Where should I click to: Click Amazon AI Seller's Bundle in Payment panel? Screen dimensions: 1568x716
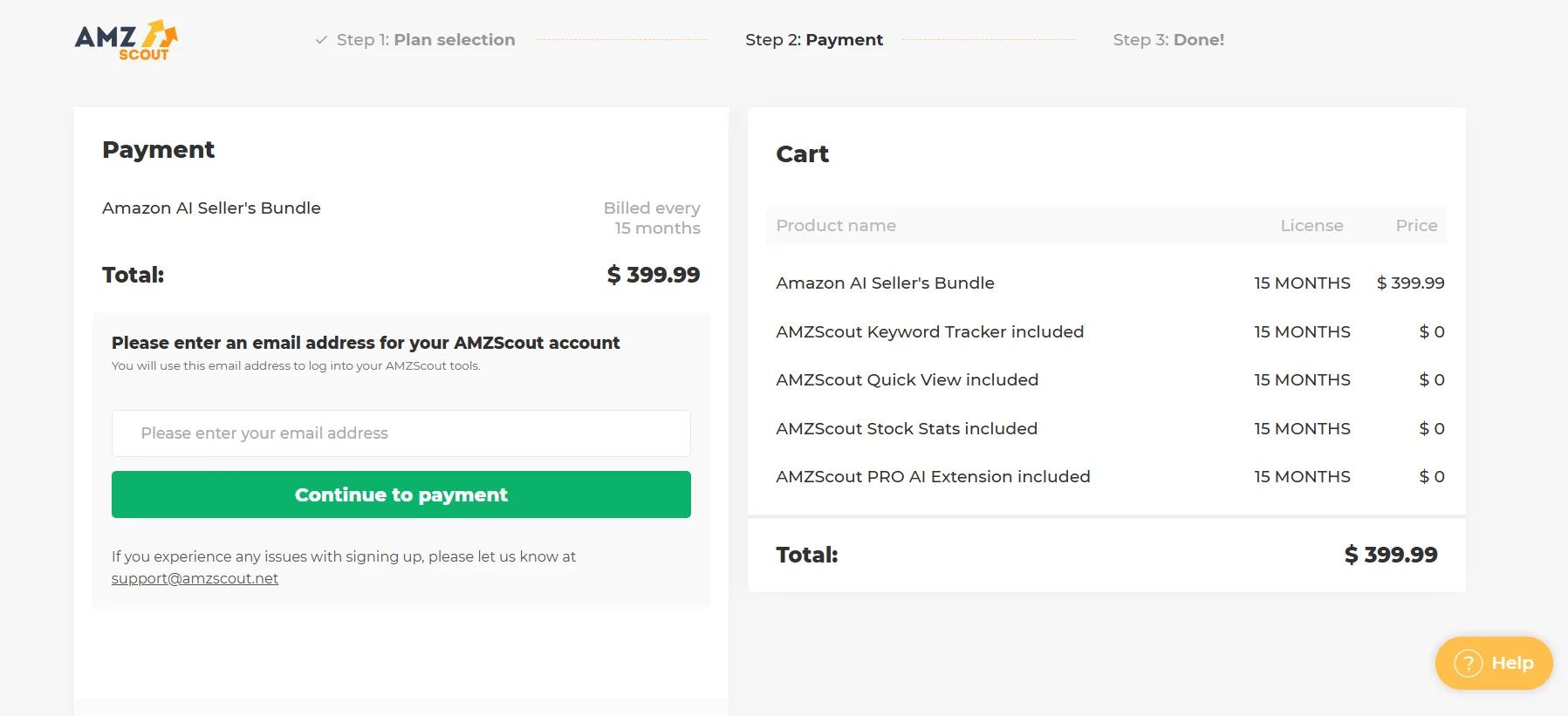tap(211, 208)
